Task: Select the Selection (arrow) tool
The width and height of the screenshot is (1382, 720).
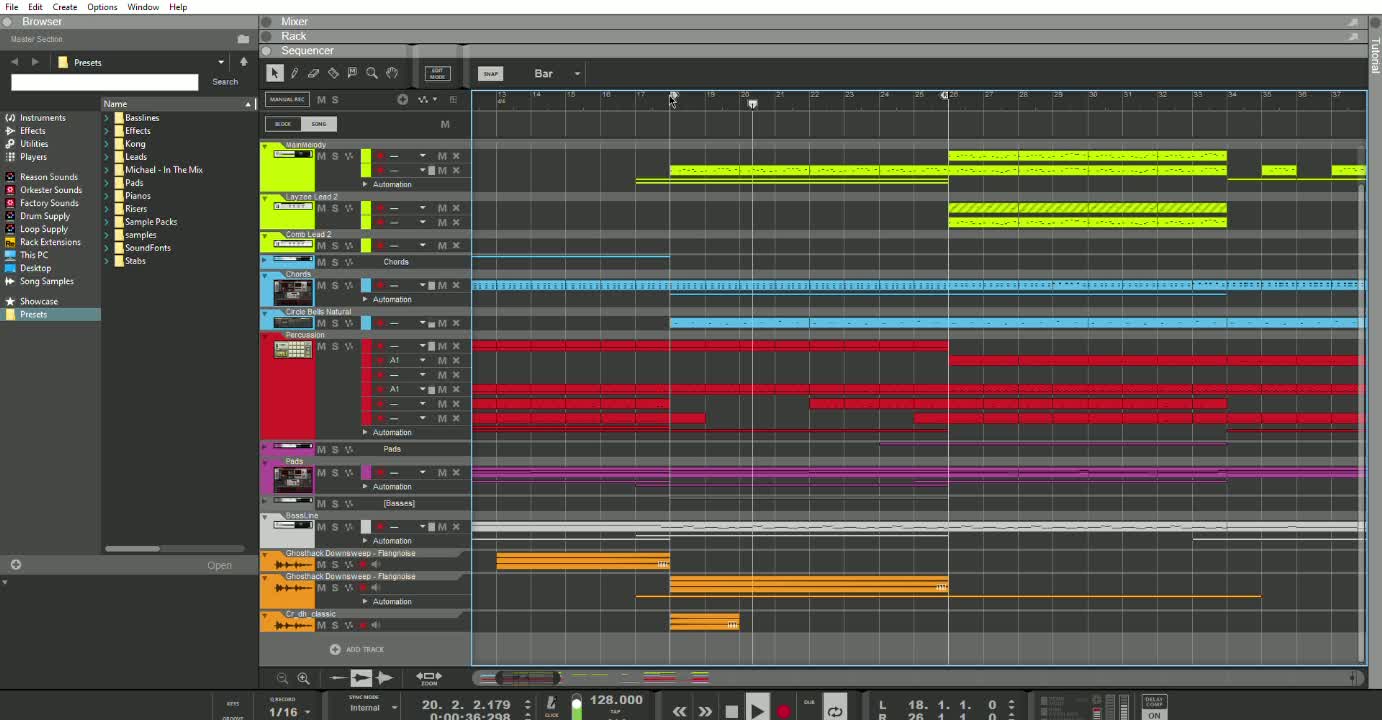Action: pyautogui.click(x=275, y=73)
